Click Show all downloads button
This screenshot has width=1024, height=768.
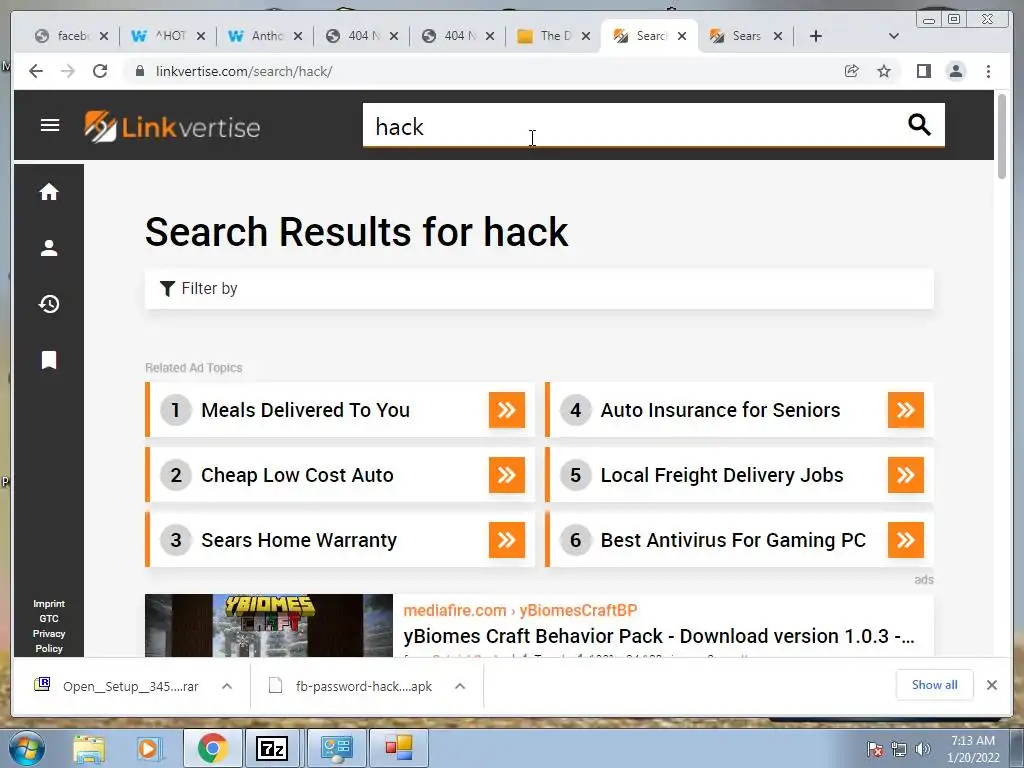[x=935, y=684]
